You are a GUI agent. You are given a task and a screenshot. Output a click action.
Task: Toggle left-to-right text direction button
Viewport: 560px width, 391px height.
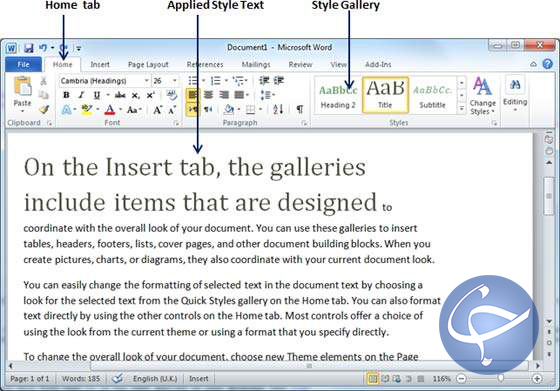193,109
